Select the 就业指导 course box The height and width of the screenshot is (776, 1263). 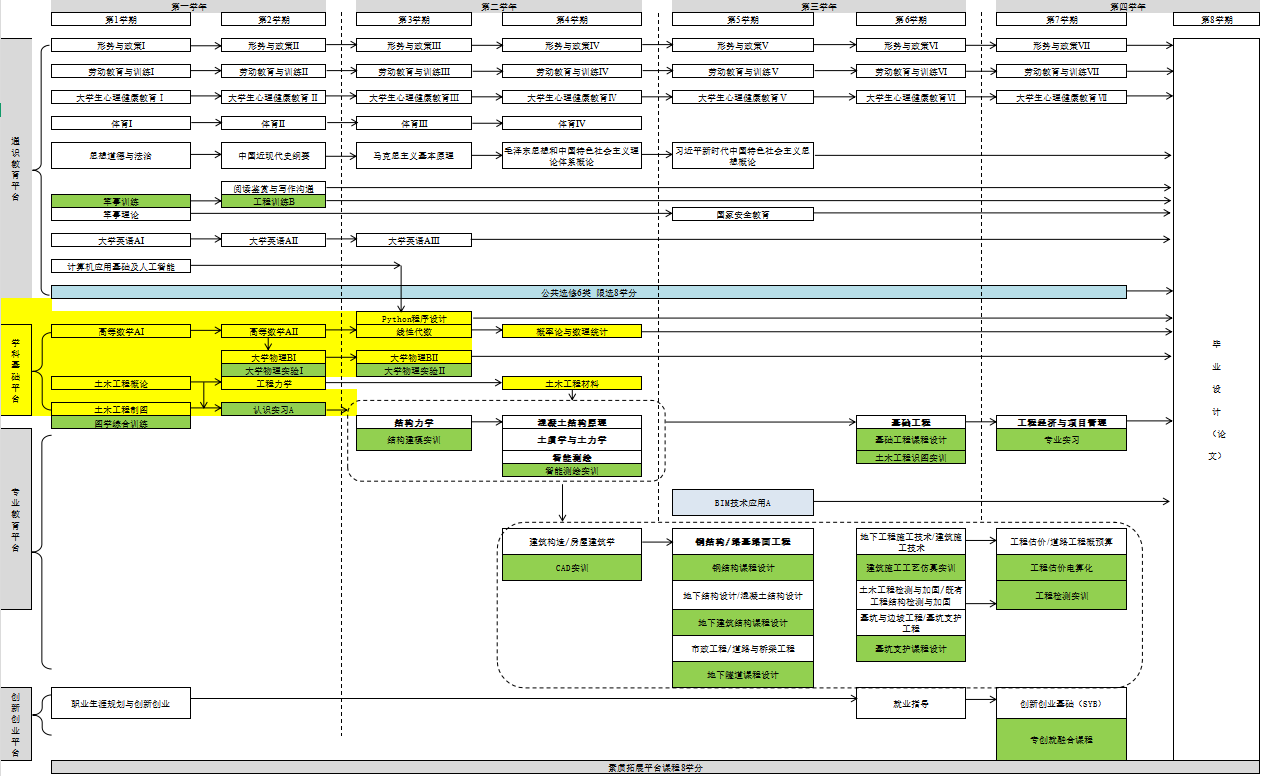(x=911, y=703)
